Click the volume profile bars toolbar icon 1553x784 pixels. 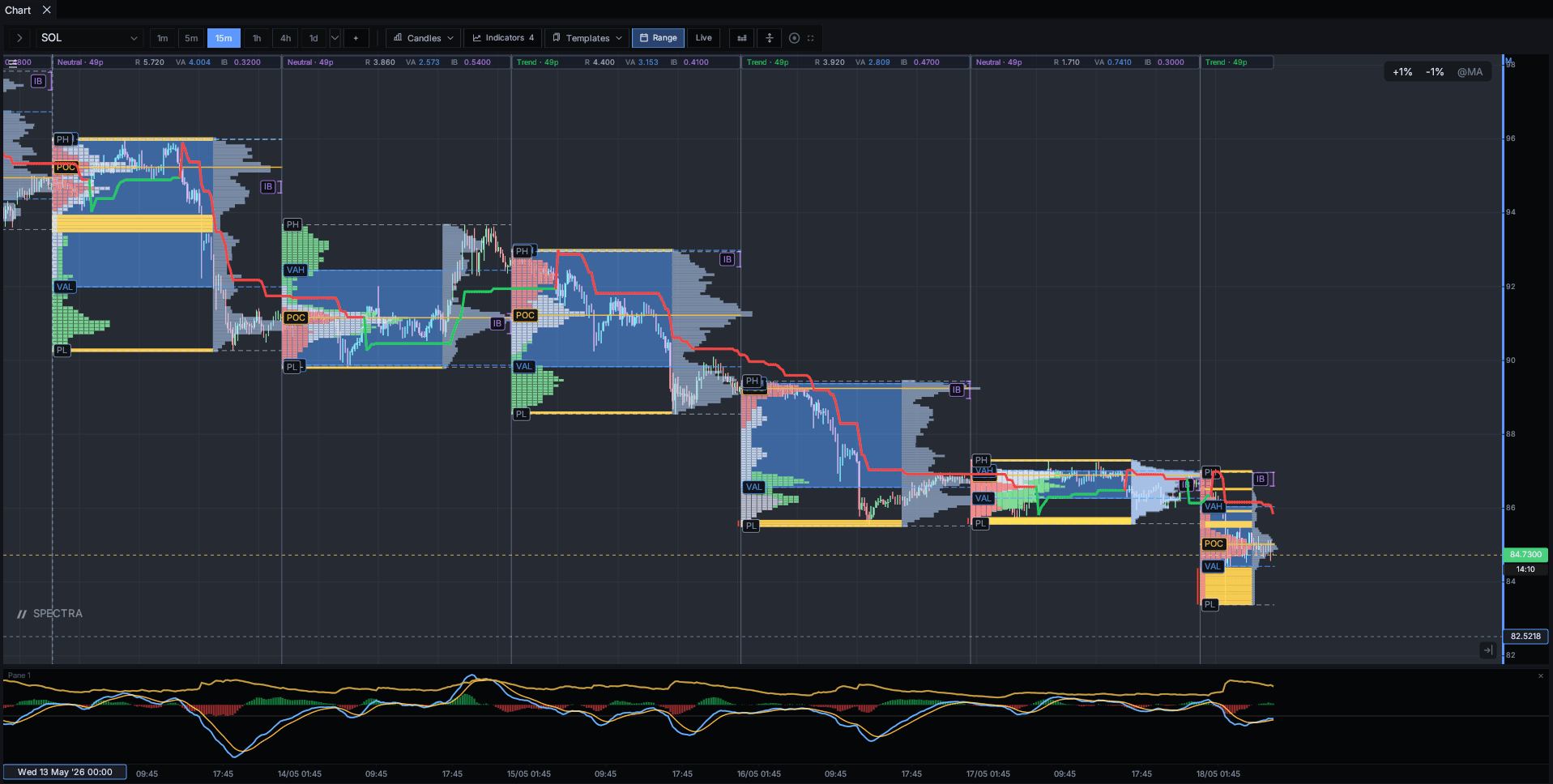point(742,38)
